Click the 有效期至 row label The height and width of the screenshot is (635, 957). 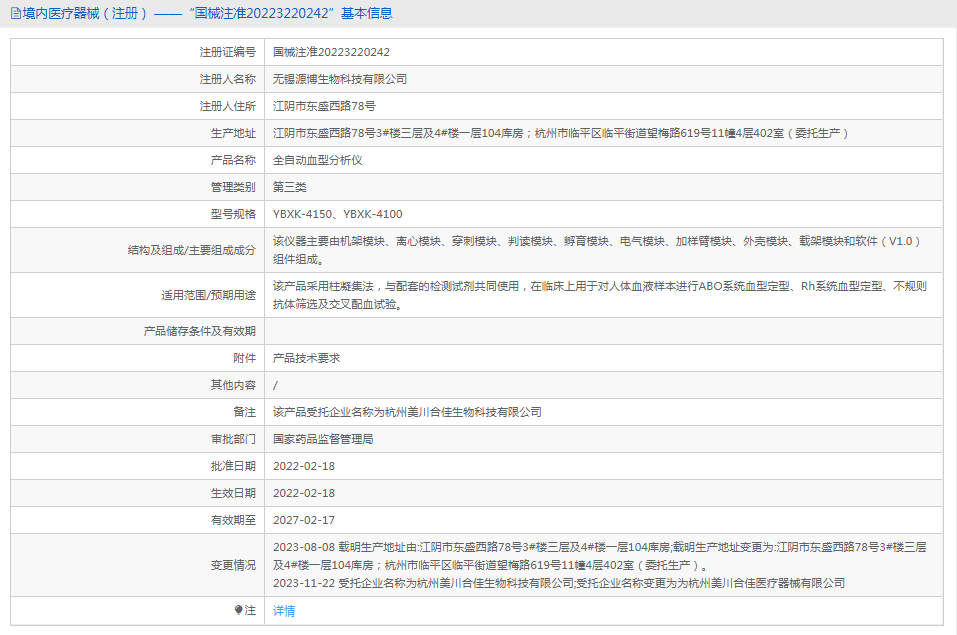tap(233, 520)
